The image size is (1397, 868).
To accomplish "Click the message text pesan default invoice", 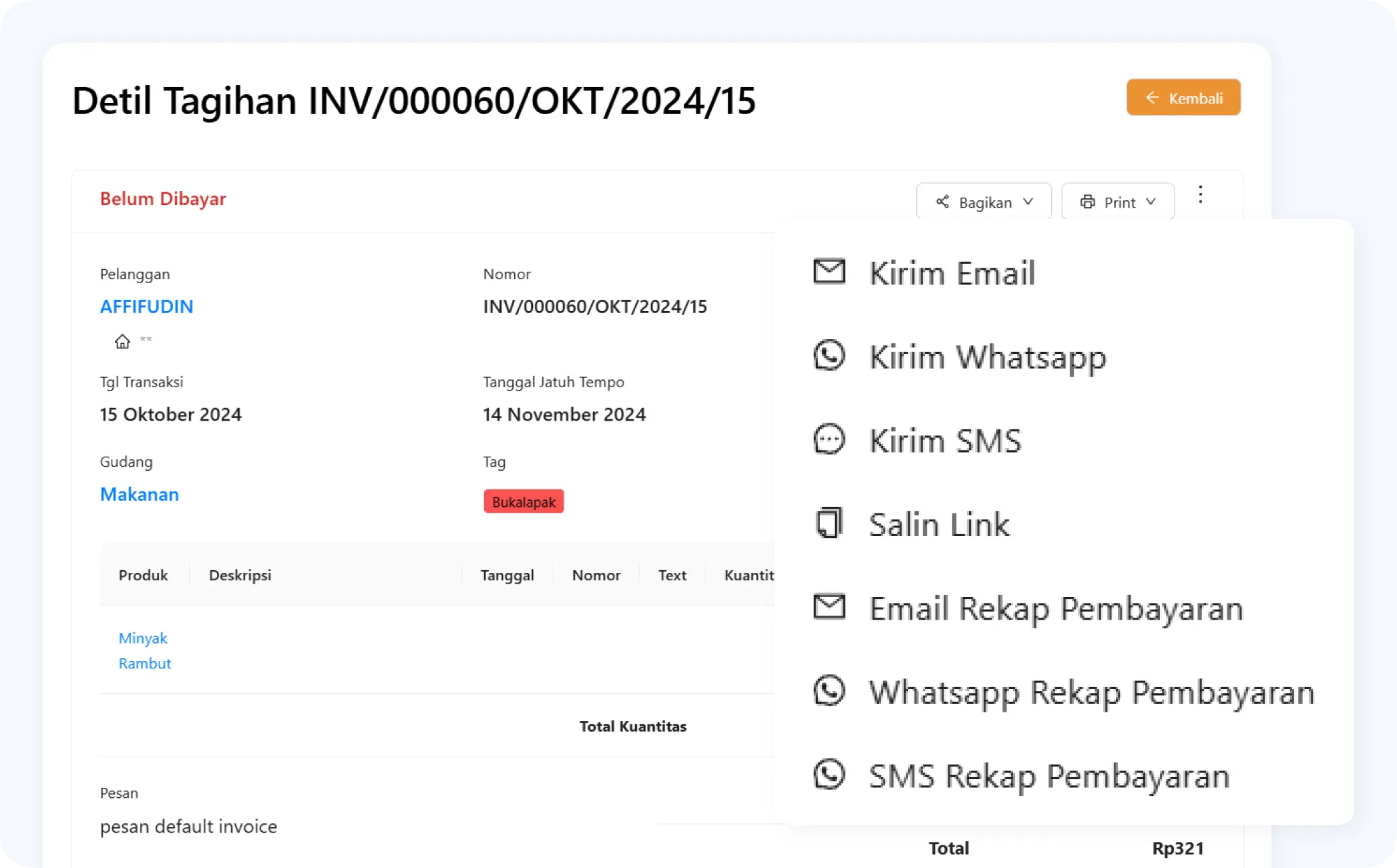I will point(188,827).
